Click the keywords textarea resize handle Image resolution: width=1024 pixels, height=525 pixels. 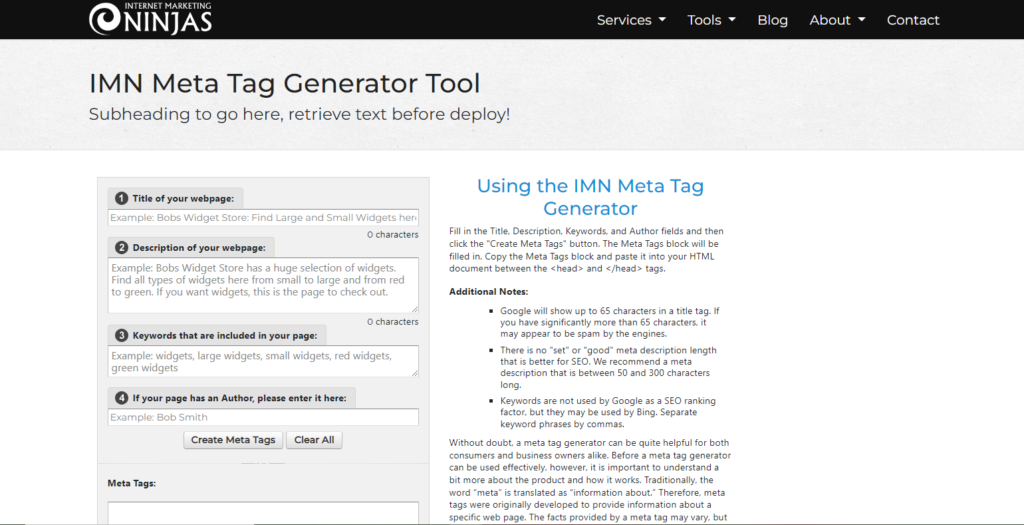coord(414,372)
